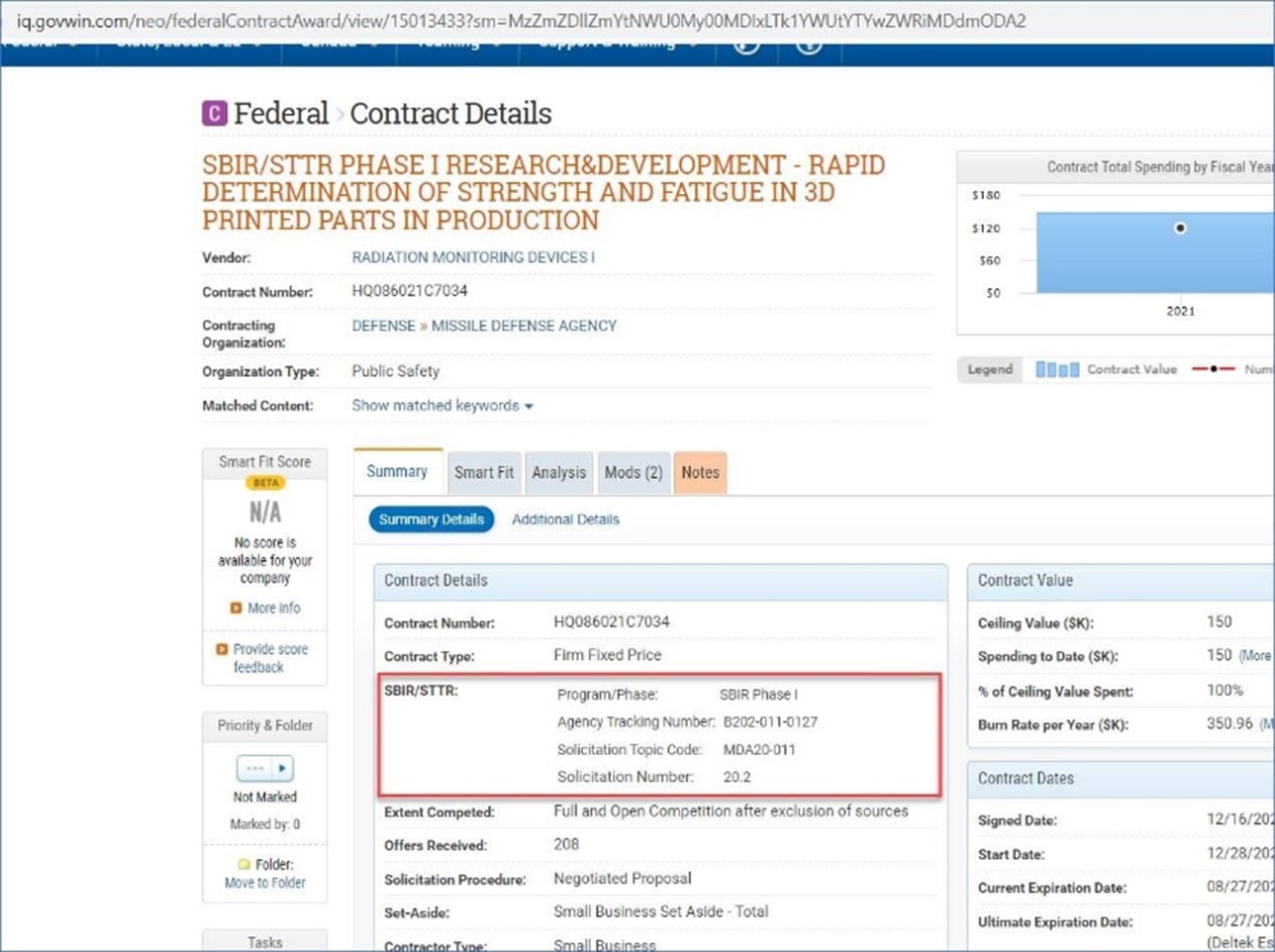Open the Analysis tab

[558, 473]
